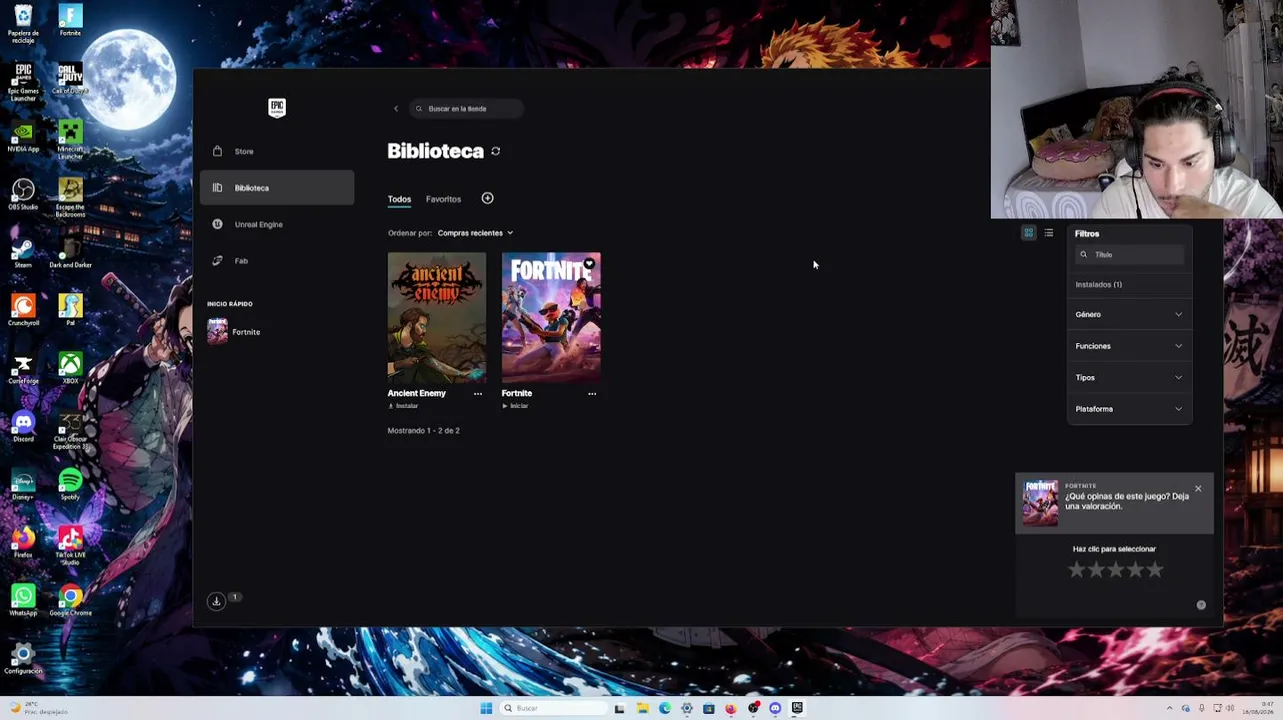Select the XBOX desktop icon
This screenshot has height=720, width=1283.
point(70,368)
